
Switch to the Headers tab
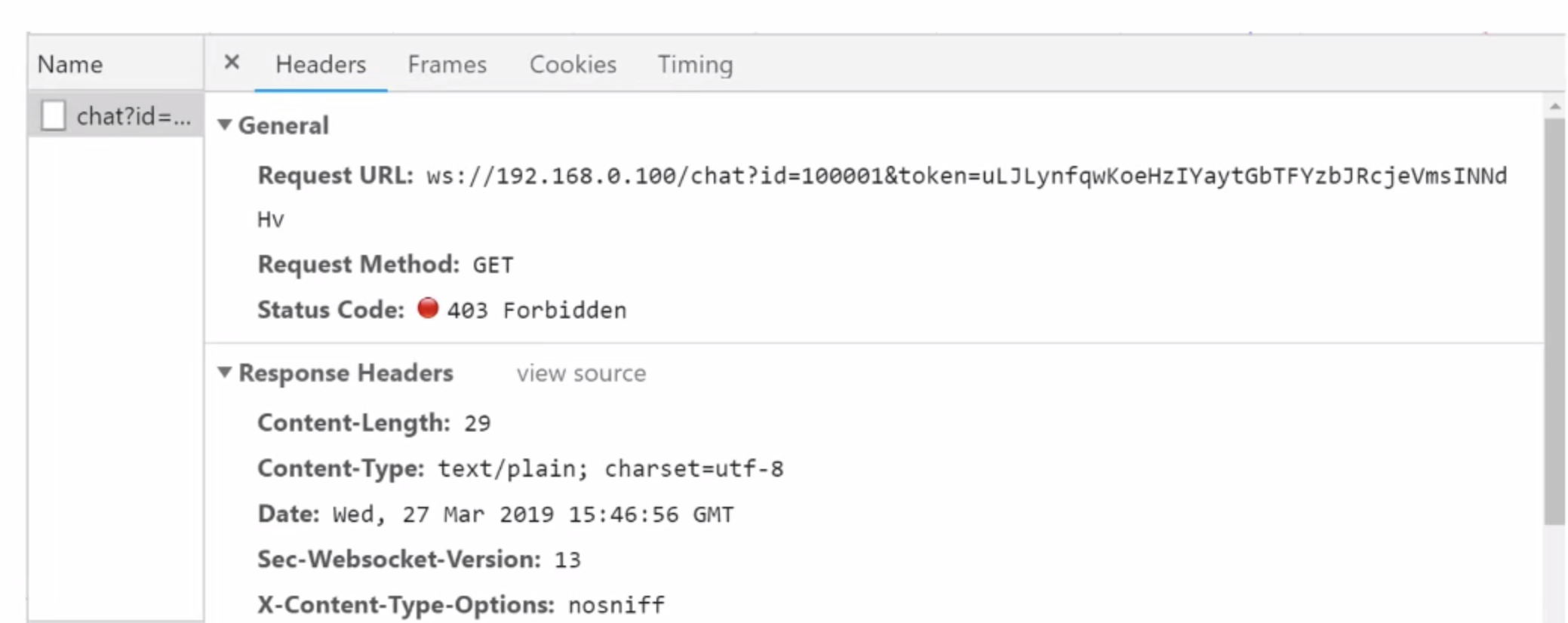click(x=321, y=65)
